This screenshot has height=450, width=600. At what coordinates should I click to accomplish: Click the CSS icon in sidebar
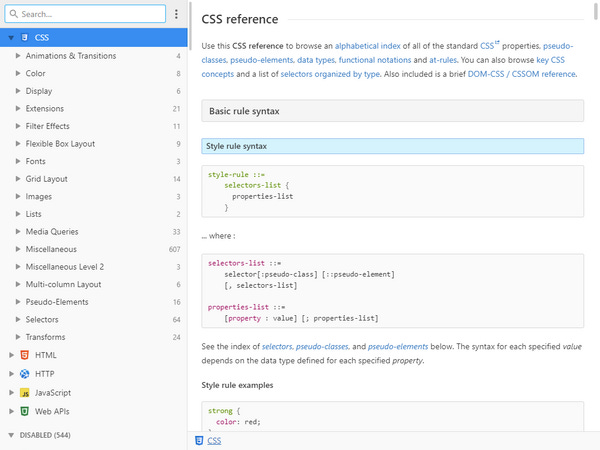pos(24,38)
